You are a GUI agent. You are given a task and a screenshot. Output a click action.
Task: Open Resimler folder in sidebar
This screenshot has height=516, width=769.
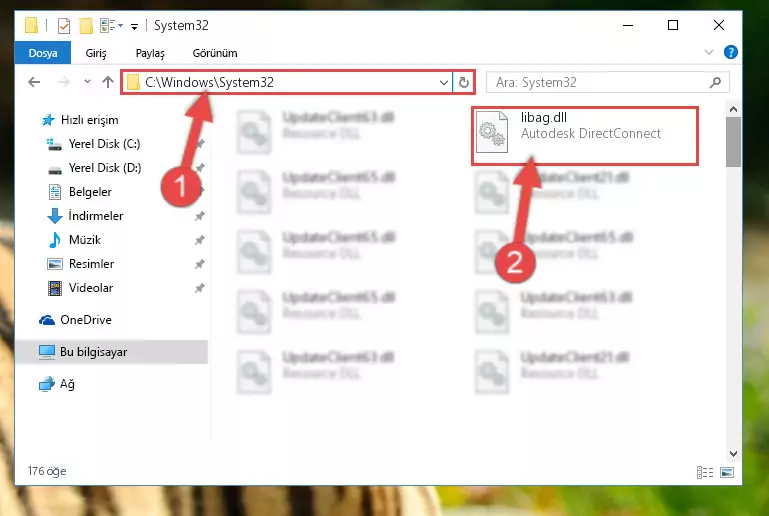tap(91, 264)
